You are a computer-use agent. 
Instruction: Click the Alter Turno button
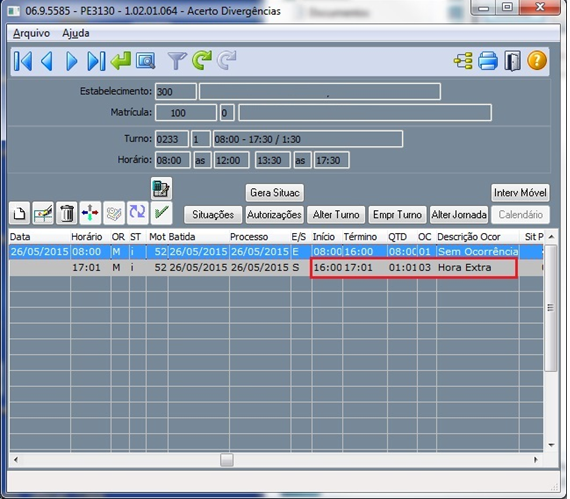tap(336, 215)
